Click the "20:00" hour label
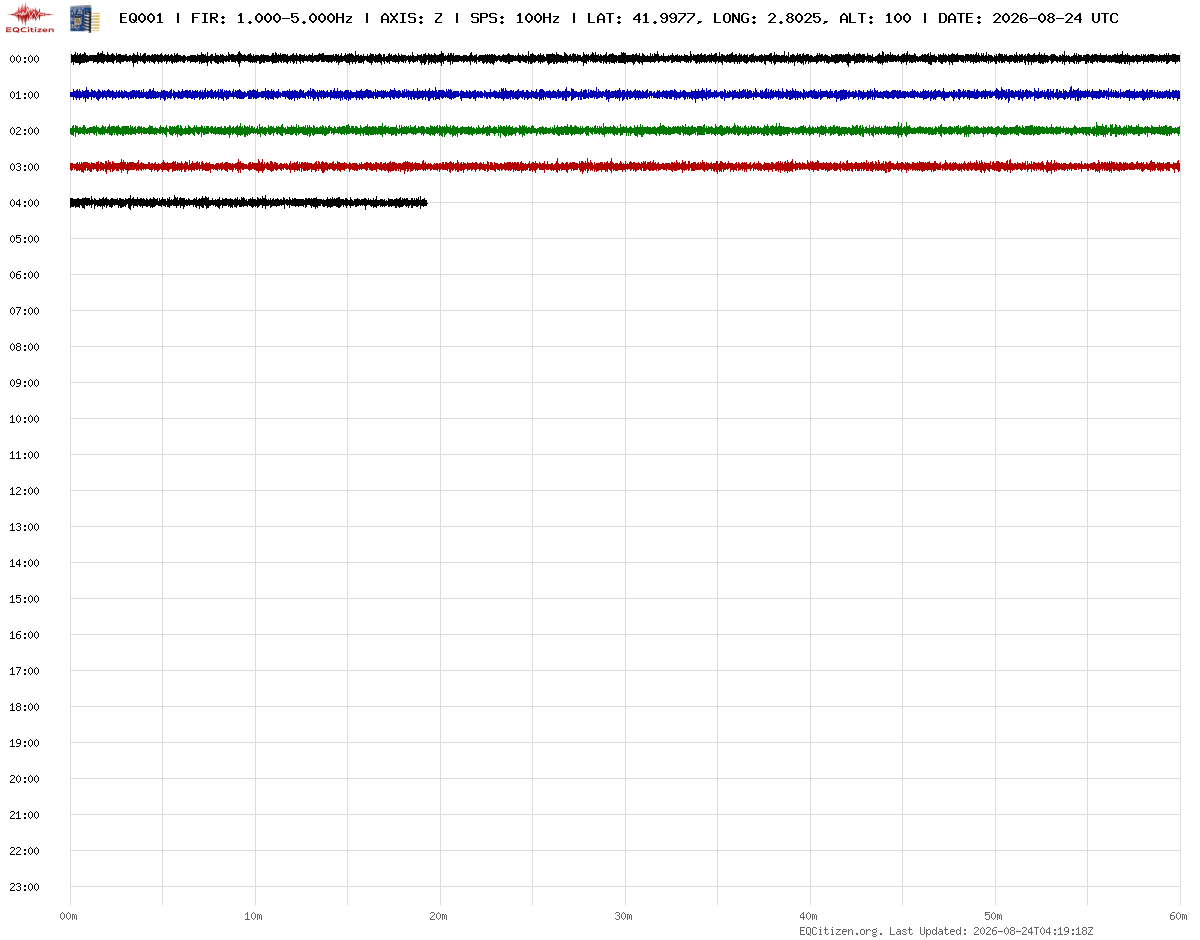Image resolution: width=1200 pixels, height=940 pixels. tap(24, 779)
